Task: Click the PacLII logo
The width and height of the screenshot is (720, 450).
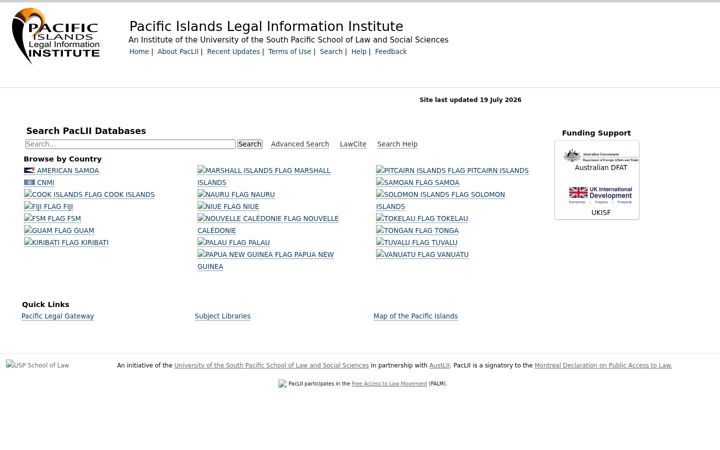Action: pos(56,36)
